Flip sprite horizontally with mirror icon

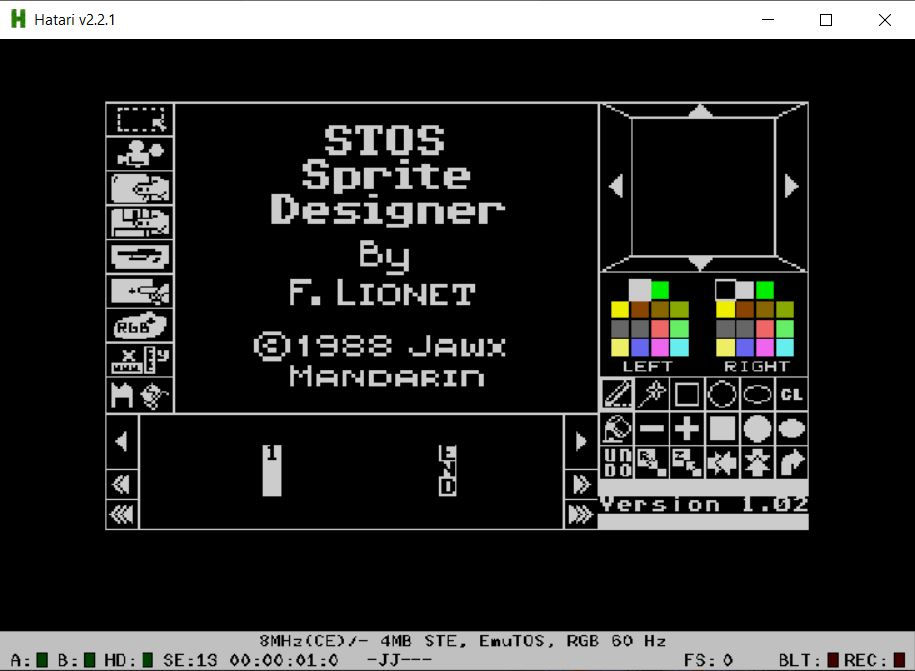point(722,463)
